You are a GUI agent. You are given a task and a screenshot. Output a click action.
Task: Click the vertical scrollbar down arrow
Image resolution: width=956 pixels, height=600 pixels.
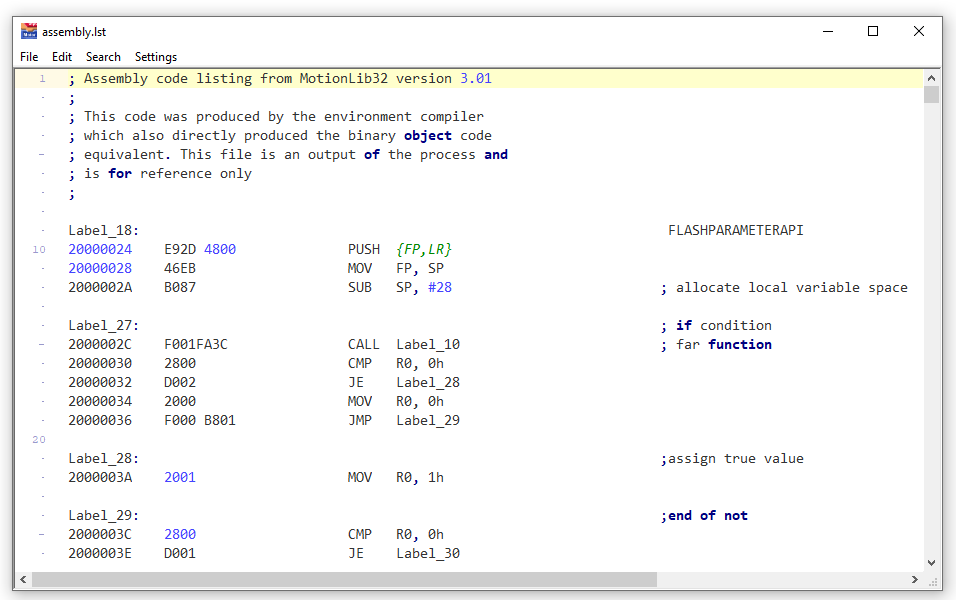coord(931,563)
